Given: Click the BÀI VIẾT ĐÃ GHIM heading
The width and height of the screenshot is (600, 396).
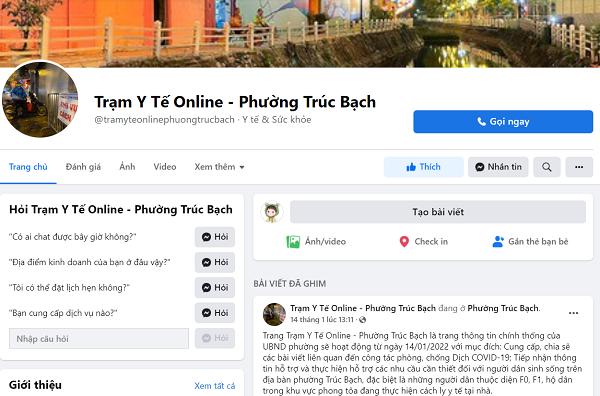Looking at the screenshot, I should click(290, 284).
